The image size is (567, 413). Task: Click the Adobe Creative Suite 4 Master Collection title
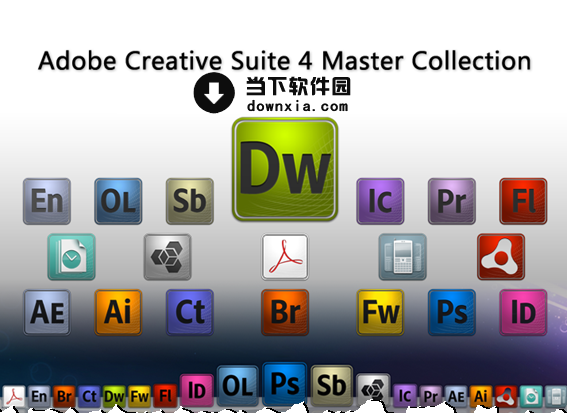tap(285, 60)
